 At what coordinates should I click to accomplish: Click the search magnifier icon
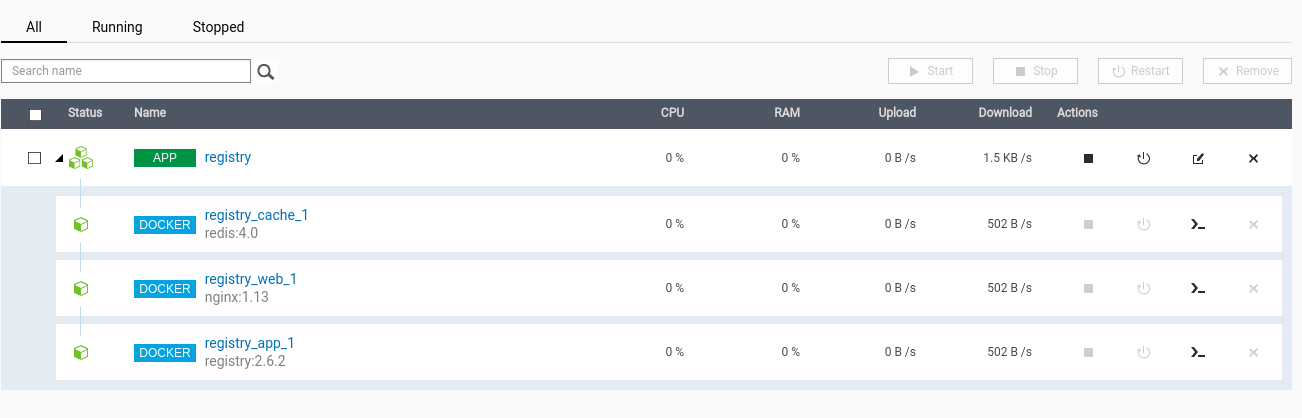266,71
